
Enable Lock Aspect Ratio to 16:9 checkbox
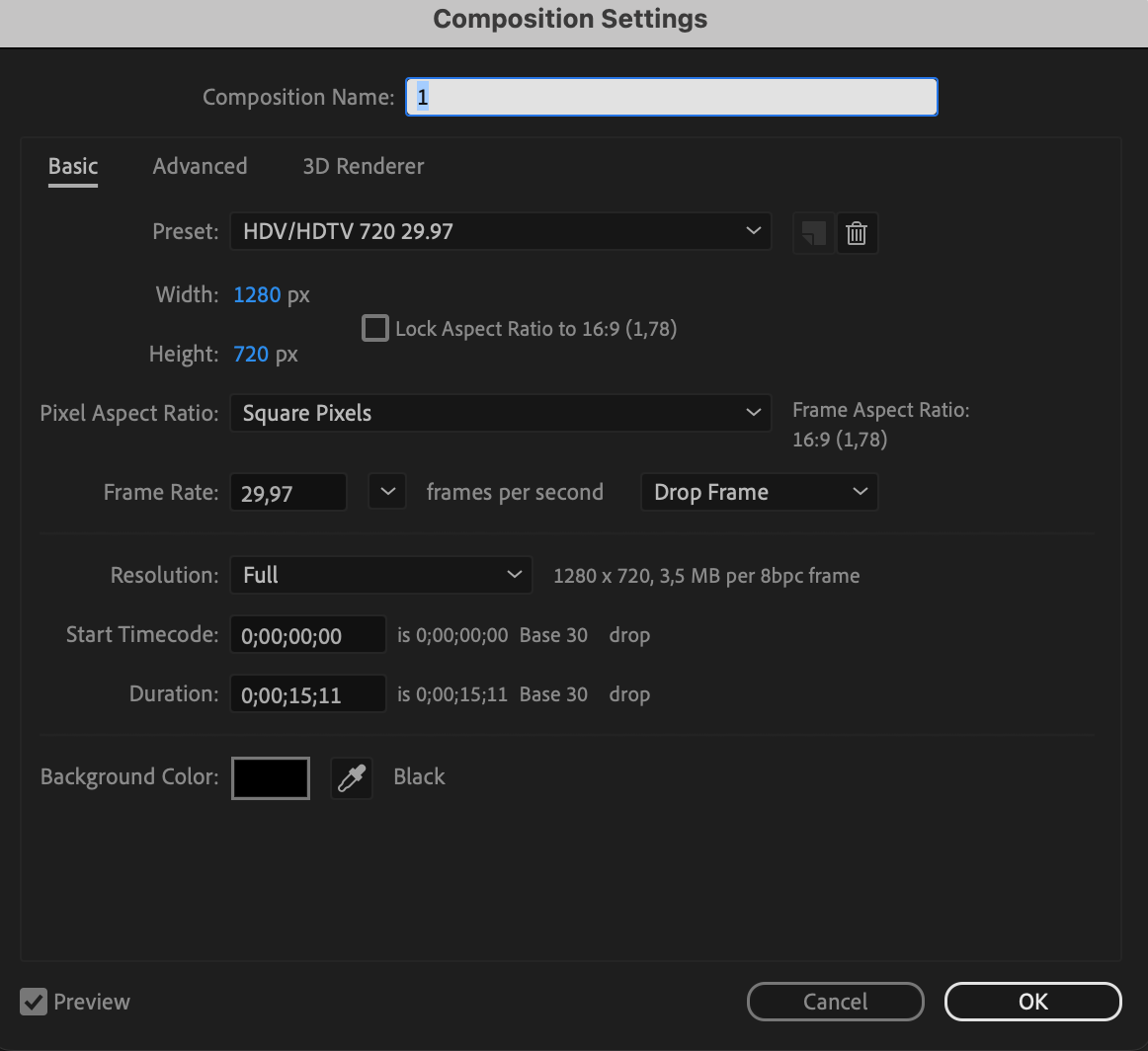[375, 328]
